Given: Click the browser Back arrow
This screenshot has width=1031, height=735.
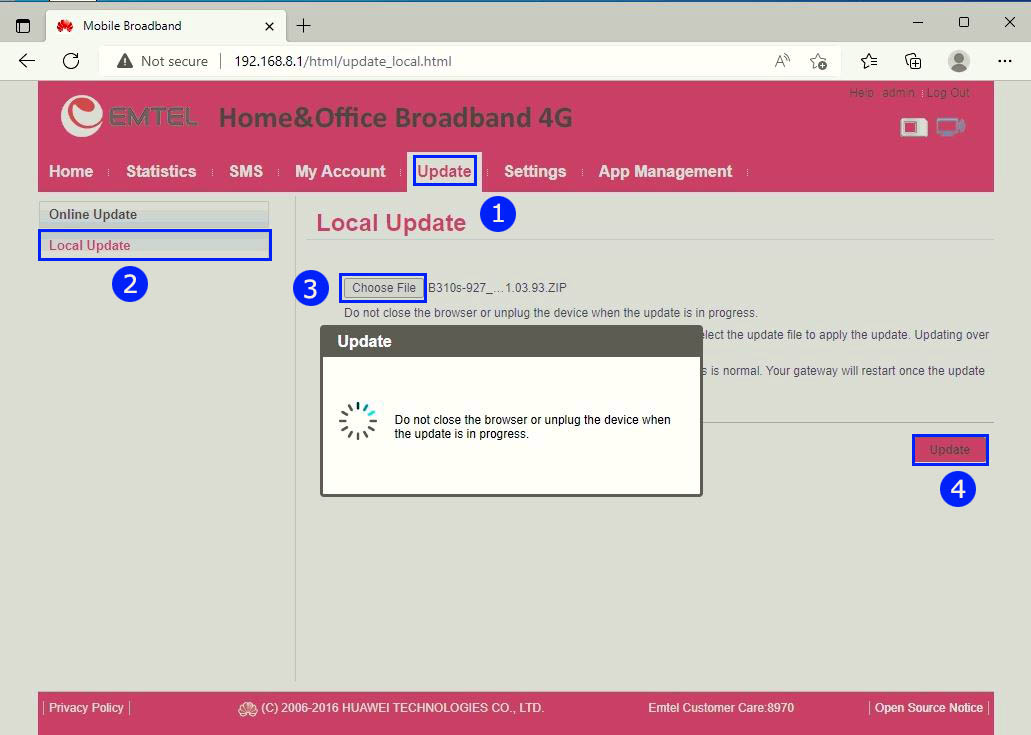Looking at the screenshot, I should [27, 61].
